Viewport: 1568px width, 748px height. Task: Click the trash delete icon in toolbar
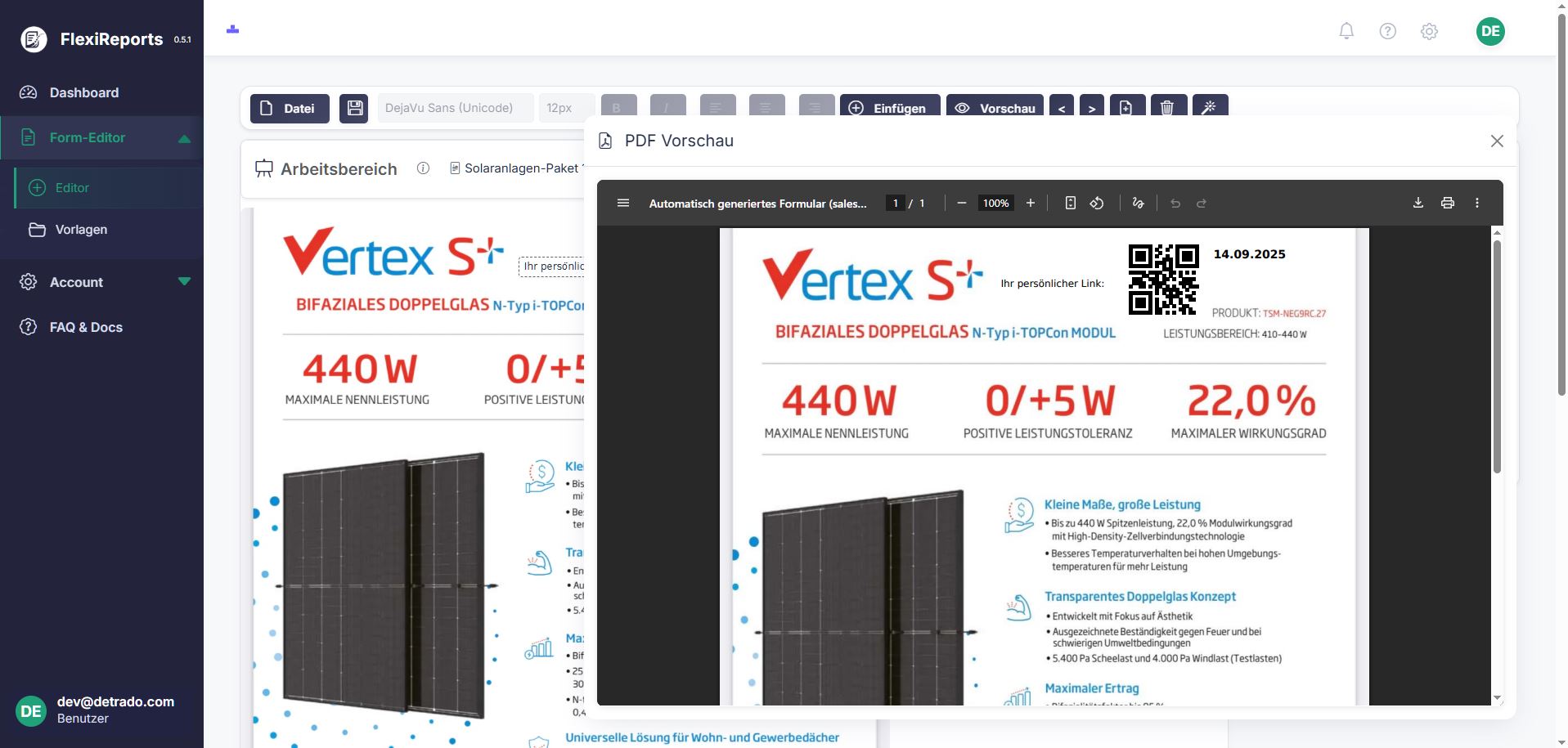tap(1167, 108)
